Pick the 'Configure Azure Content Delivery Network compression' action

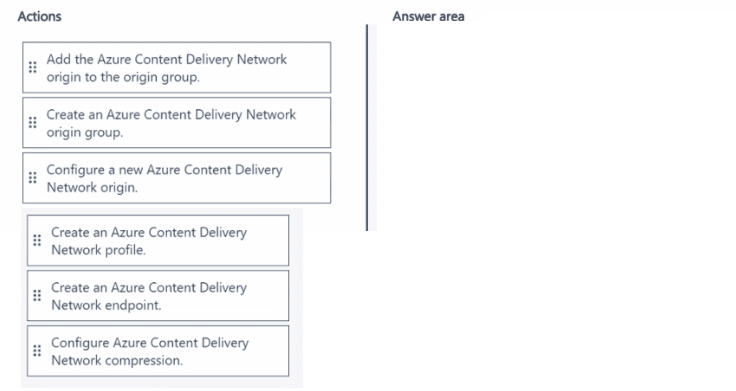tap(158, 351)
